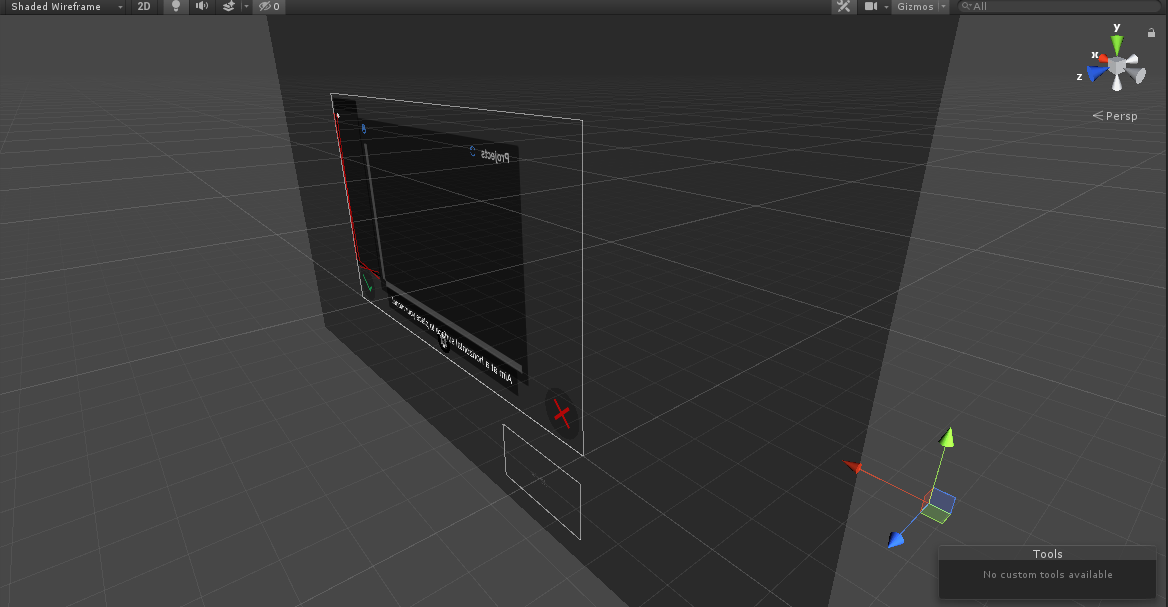Click the green Y axis cone on orientation gizmo
The height and width of the screenshot is (607, 1168).
coord(1117,44)
